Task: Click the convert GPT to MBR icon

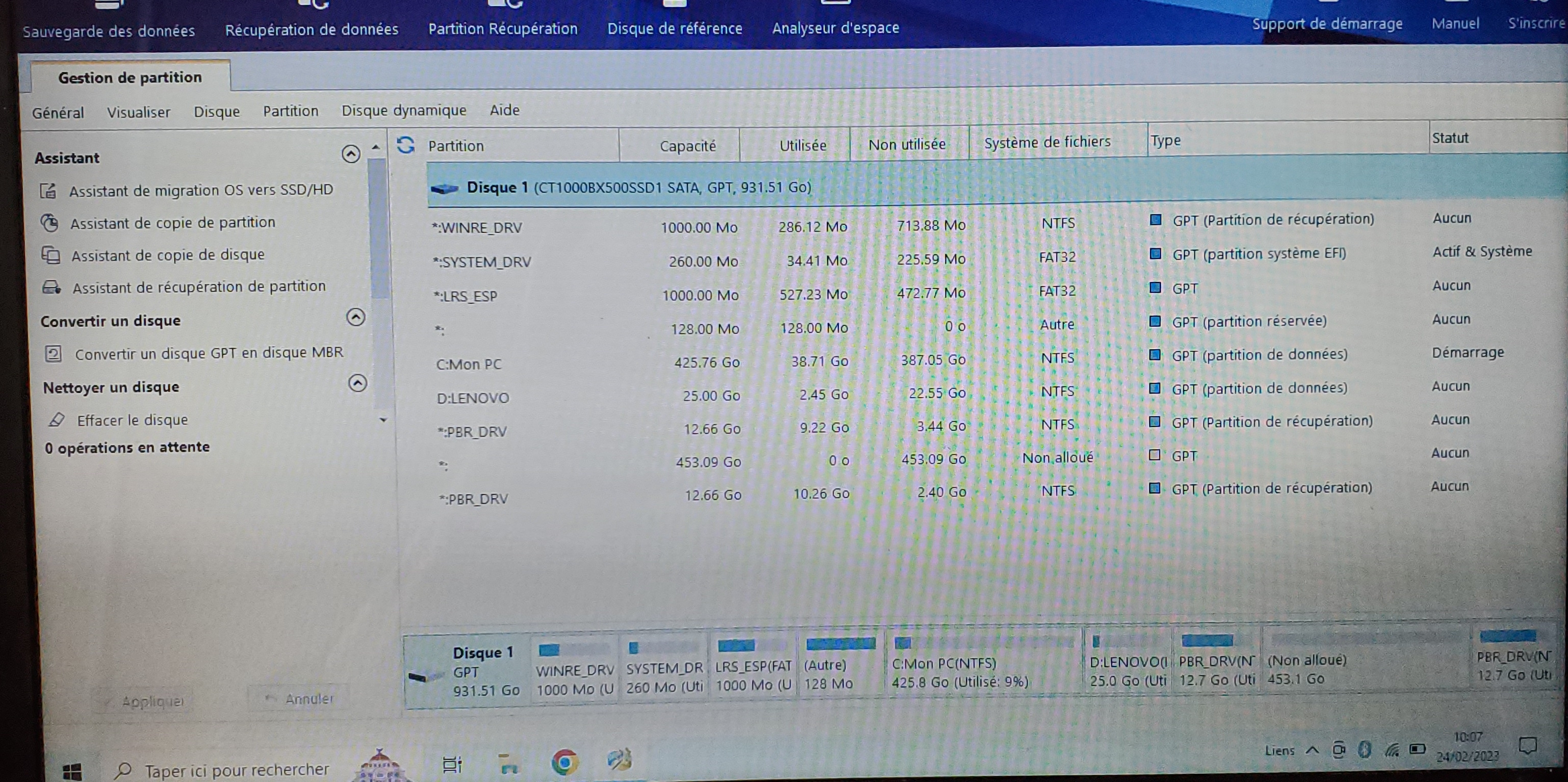Action: pos(54,354)
